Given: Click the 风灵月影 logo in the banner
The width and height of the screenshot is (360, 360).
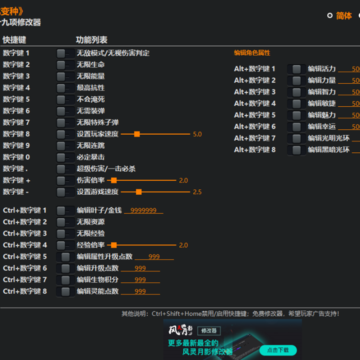Looking at the screenshot, I should point(180,330).
